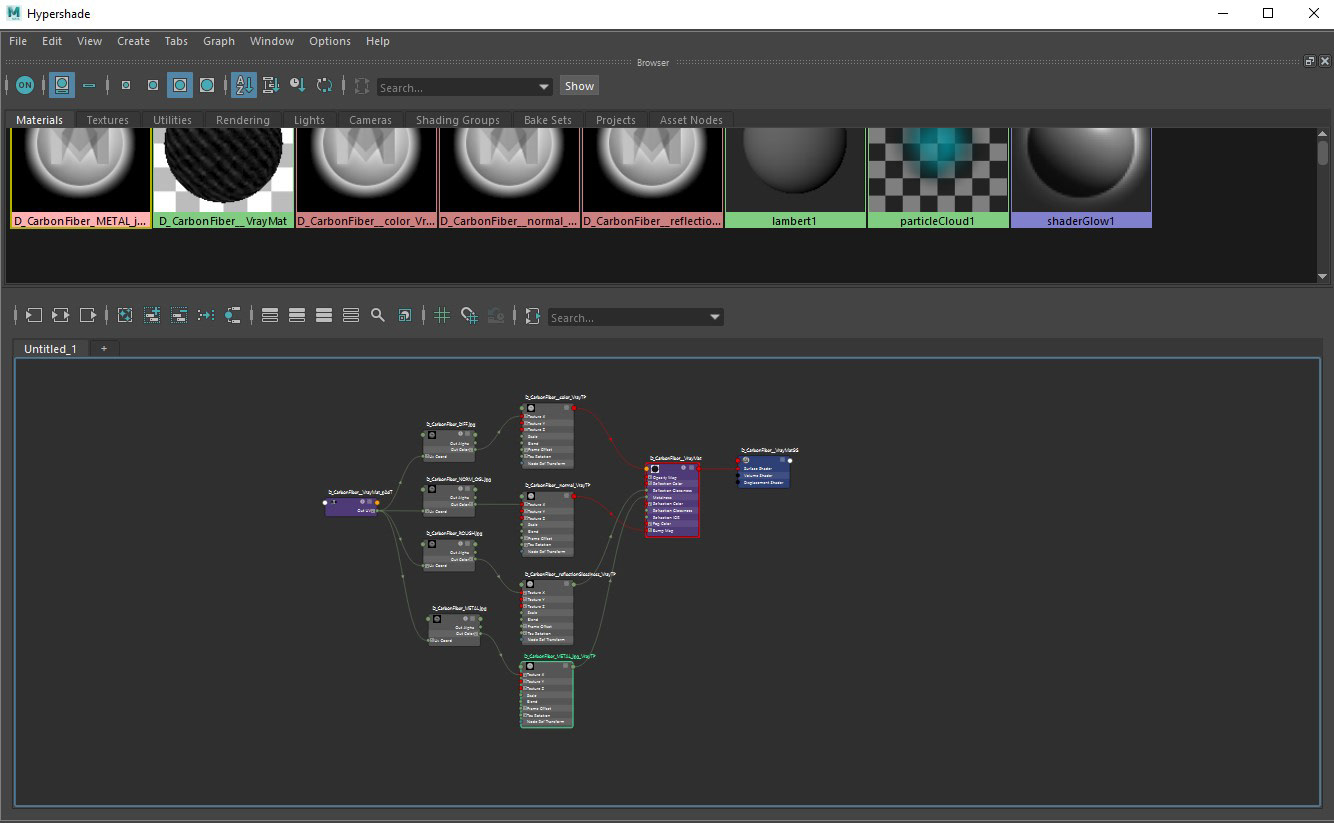Click the disabled frame icon beside browser Search
The height and width of the screenshot is (823, 1334).
point(361,86)
